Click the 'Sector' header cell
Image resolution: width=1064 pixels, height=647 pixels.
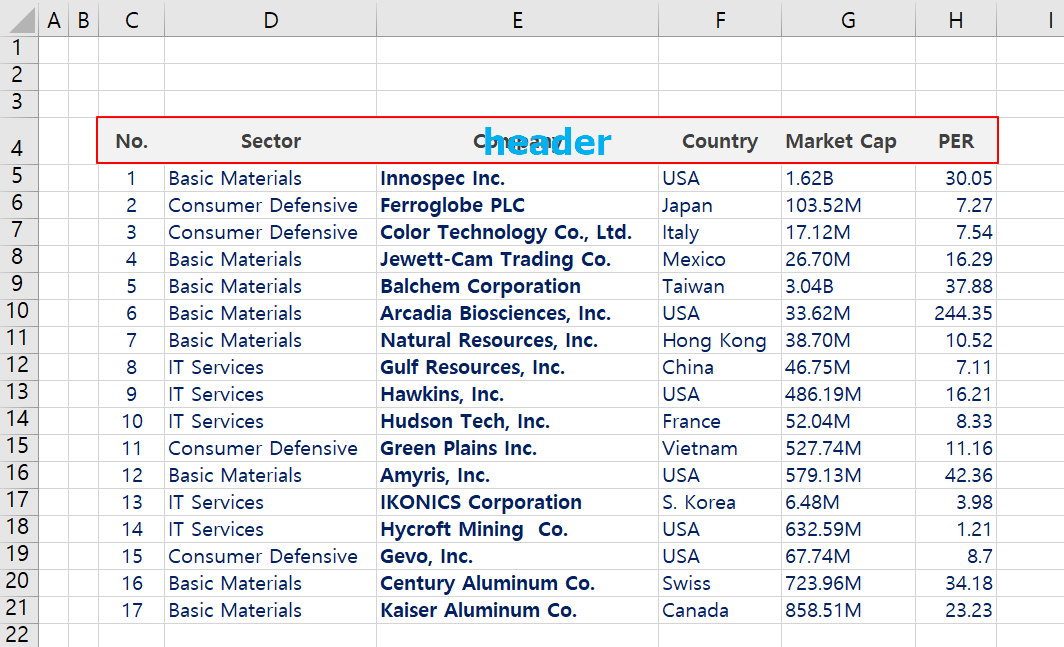point(270,141)
